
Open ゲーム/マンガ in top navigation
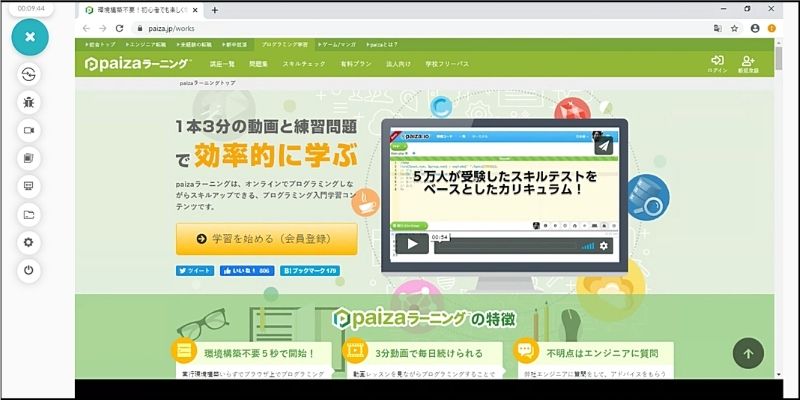pyautogui.click(x=337, y=44)
